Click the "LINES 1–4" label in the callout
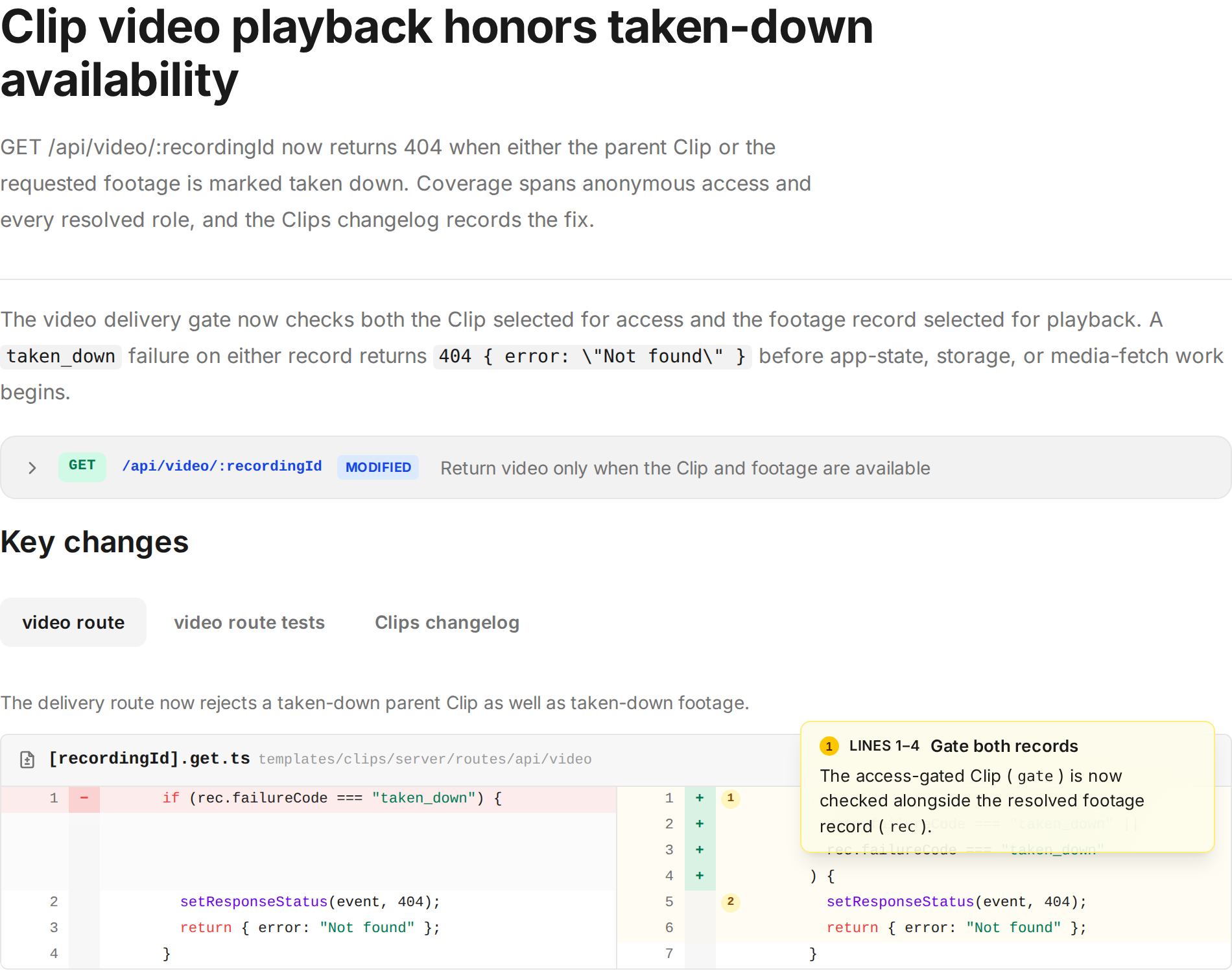The width and height of the screenshot is (1232, 971). click(884, 746)
